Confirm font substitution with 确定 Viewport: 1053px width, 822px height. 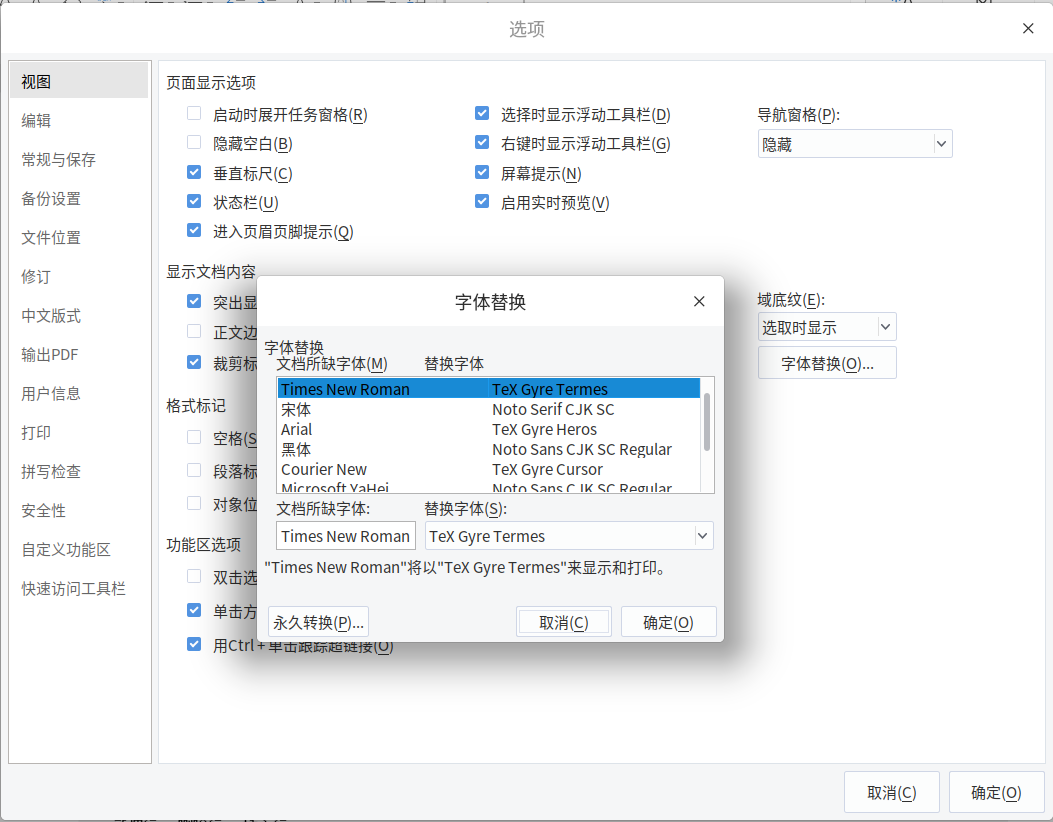click(x=668, y=621)
